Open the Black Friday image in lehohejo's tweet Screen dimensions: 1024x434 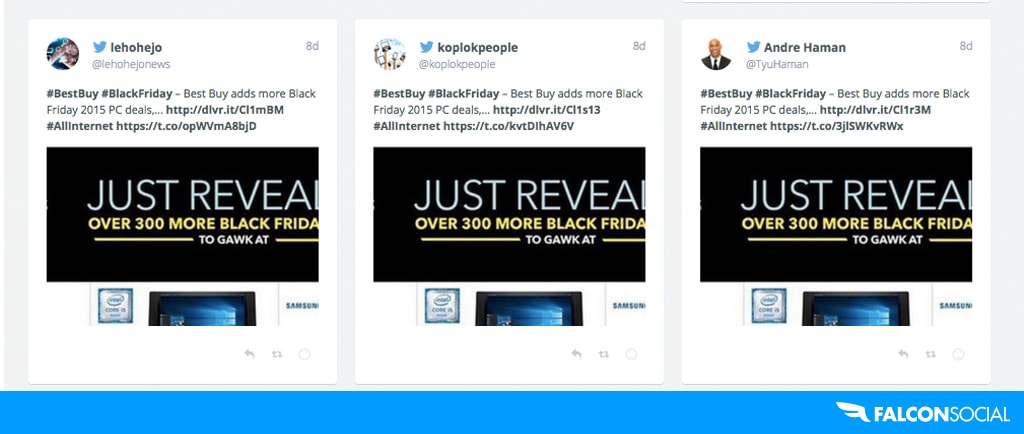(182, 236)
